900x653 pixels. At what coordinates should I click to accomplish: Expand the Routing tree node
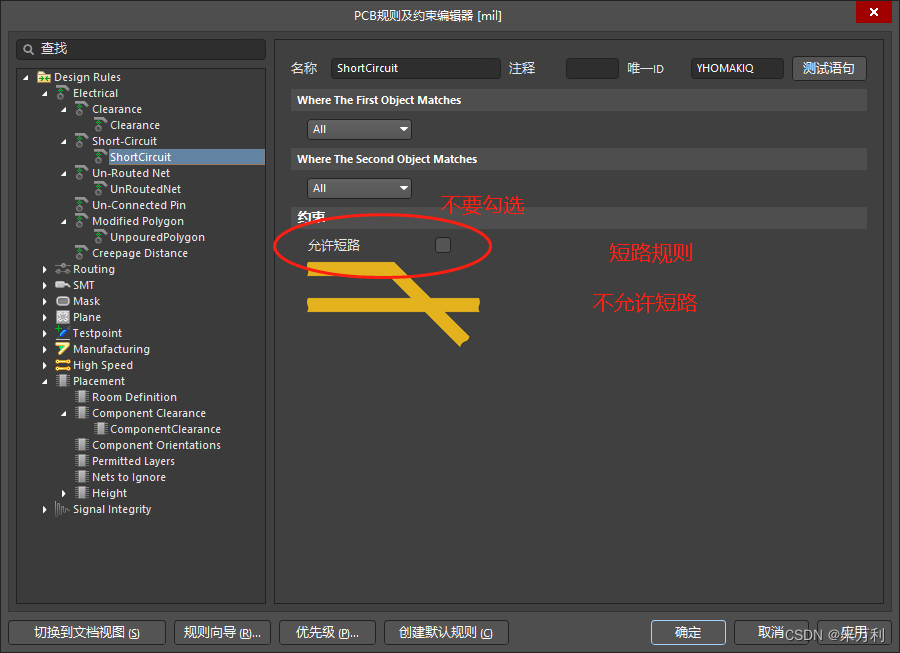pyautogui.click(x=45, y=269)
